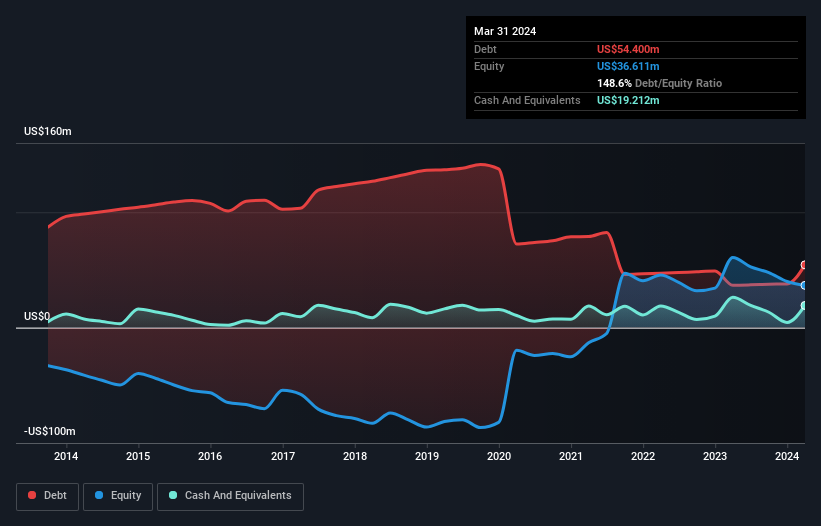Select teal Cash endpoint marker on chart

coord(804,306)
